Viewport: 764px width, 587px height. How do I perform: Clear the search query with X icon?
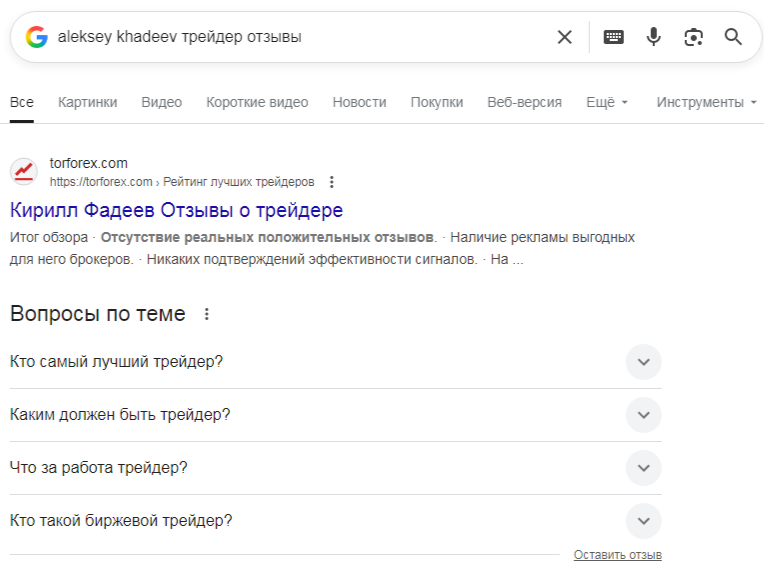(x=565, y=37)
